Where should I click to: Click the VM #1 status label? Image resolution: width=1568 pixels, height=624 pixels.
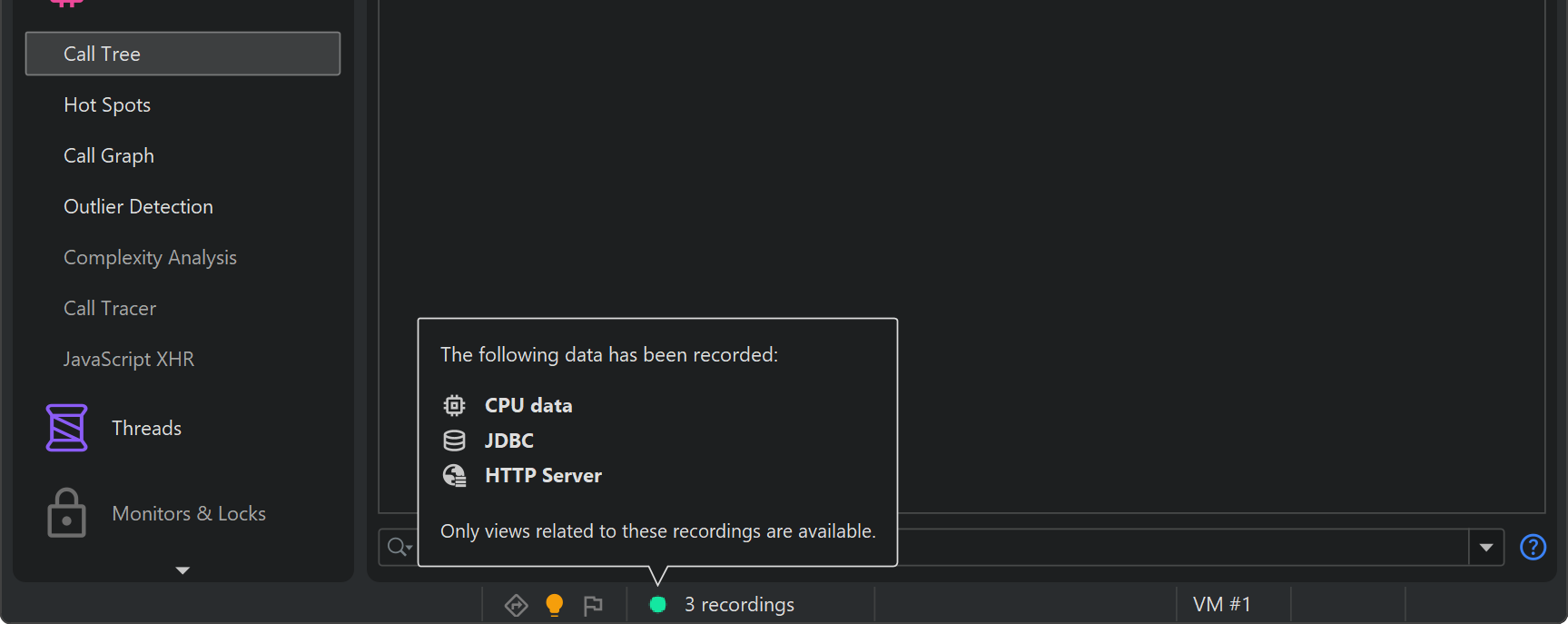pyautogui.click(x=1221, y=605)
